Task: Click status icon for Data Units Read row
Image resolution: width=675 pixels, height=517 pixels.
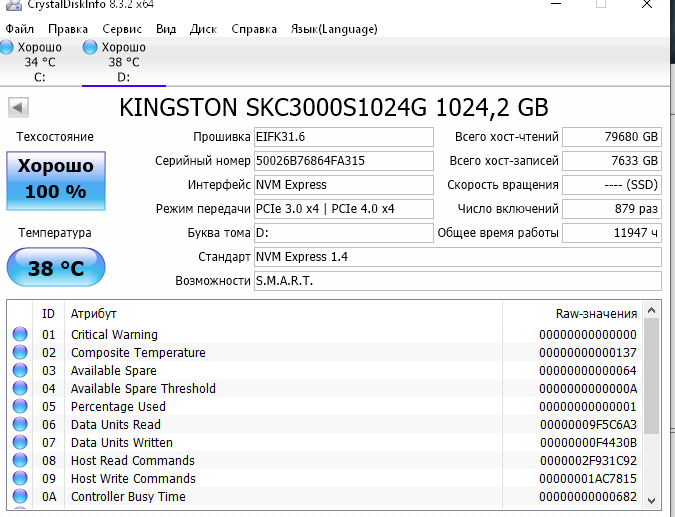Action: 20,425
